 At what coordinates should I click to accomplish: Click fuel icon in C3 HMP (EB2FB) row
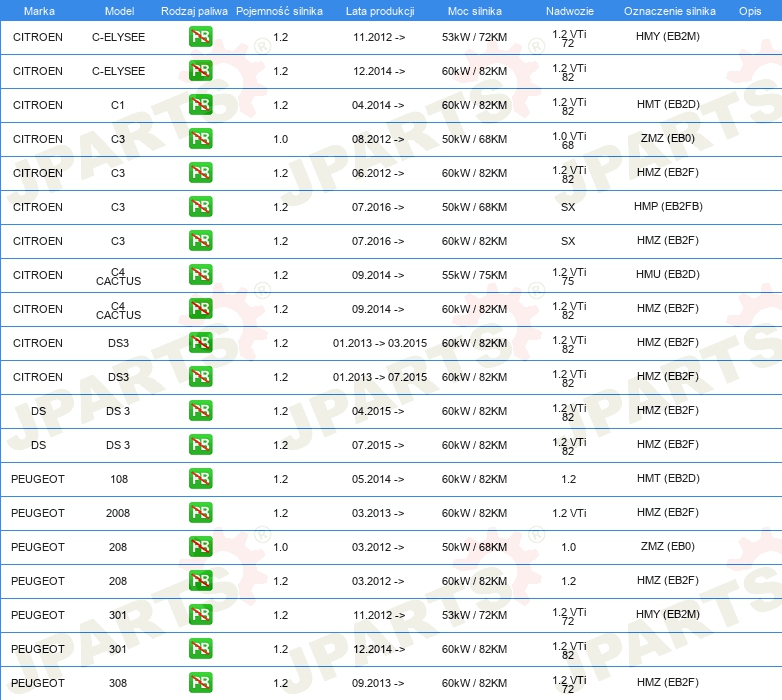200,206
